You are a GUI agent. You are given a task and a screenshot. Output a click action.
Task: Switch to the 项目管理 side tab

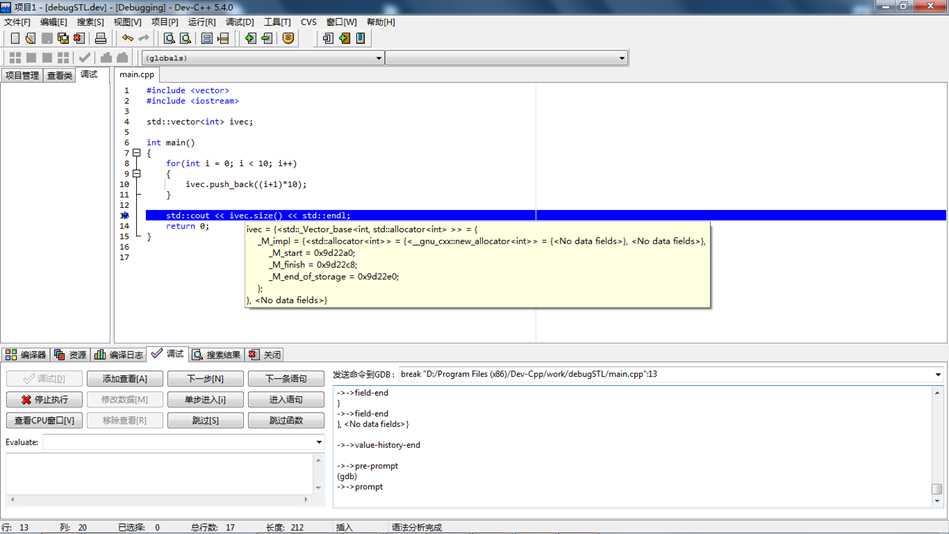22,75
